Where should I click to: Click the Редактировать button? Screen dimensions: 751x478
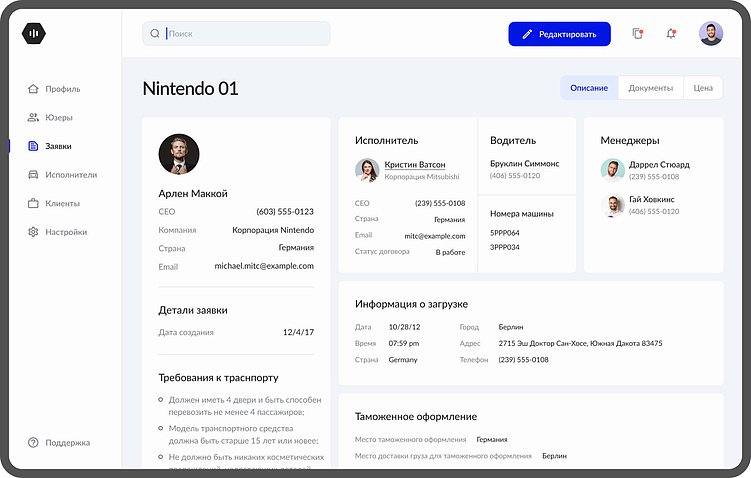point(559,34)
